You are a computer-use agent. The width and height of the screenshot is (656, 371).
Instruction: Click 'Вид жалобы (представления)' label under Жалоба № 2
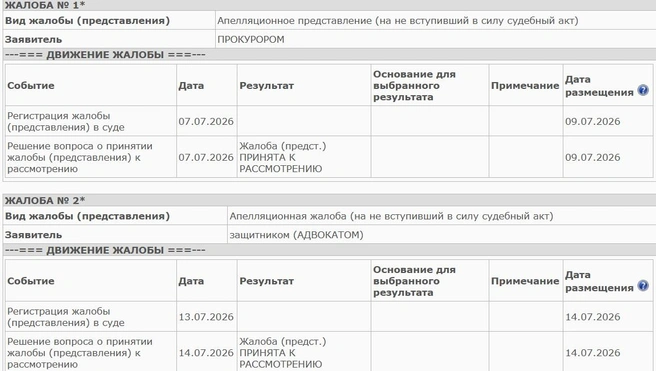coord(87,216)
